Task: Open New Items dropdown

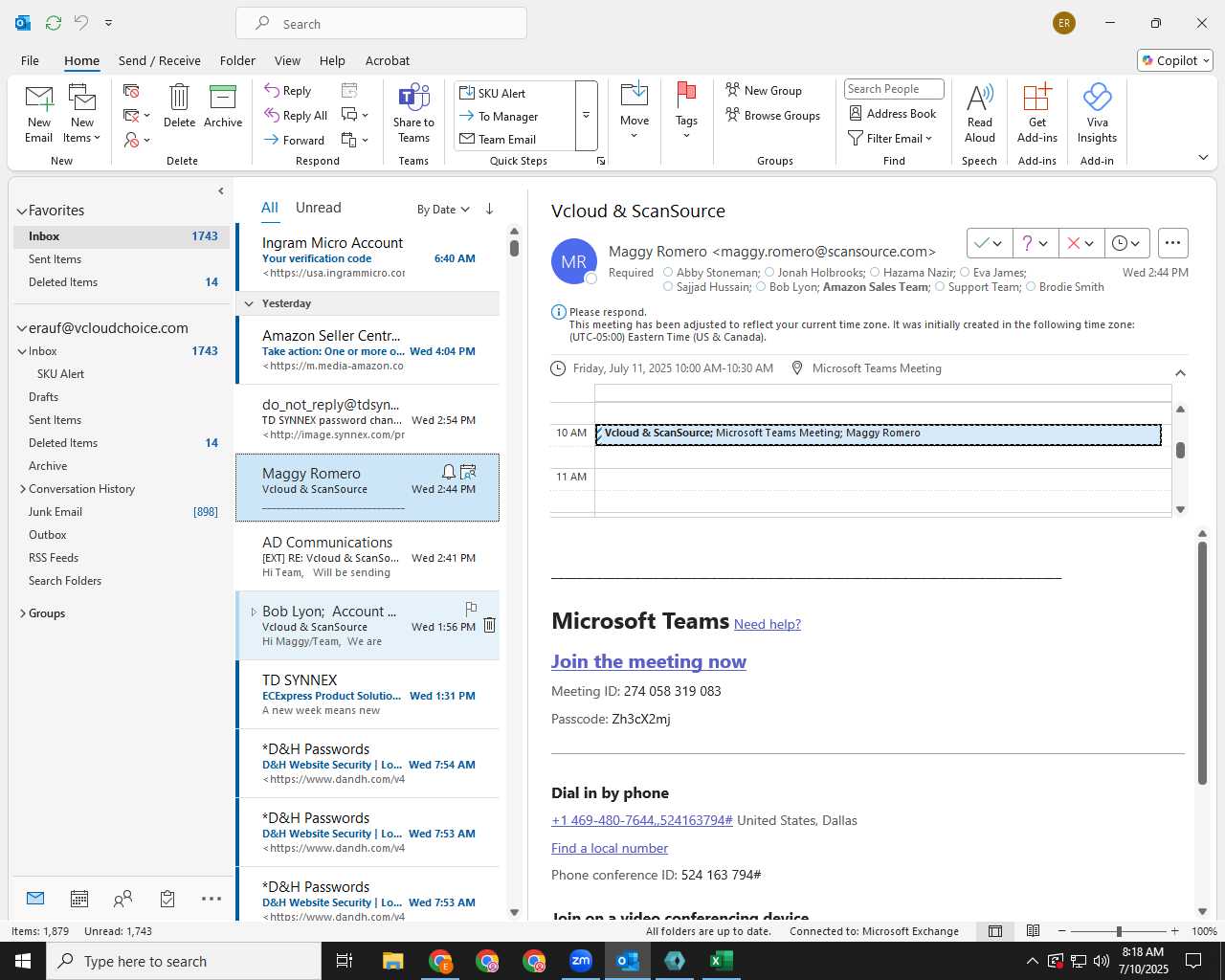Action: point(82,137)
